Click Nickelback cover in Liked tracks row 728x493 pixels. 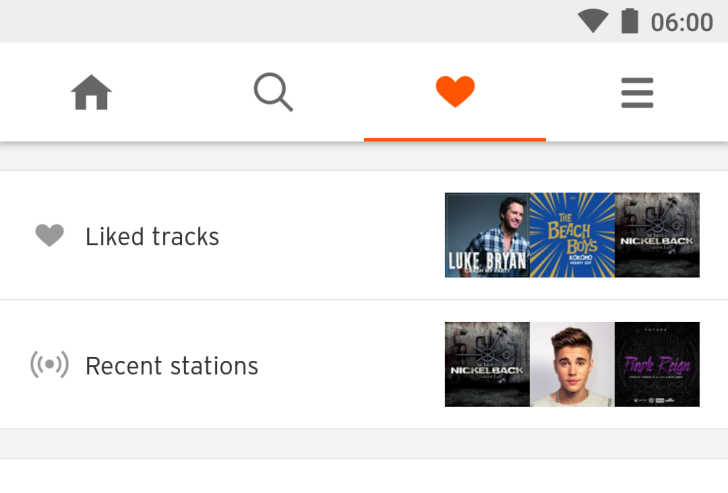pos(657,235)
